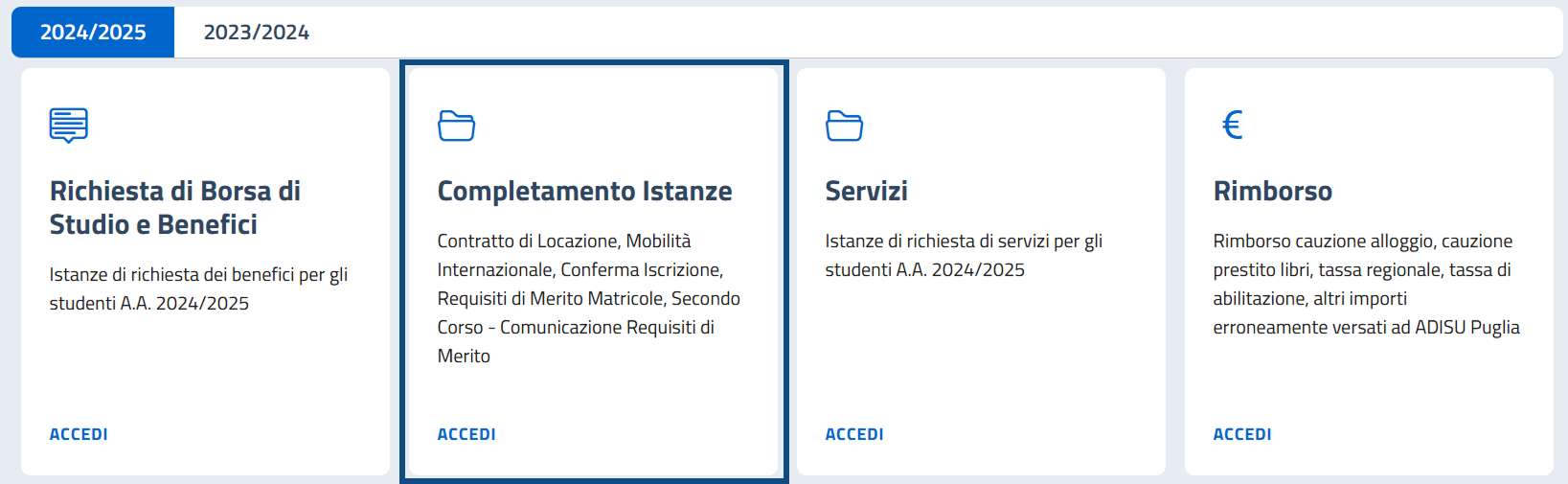Click the Contratto di Locazione description text
Screen dimensions: 1568x484
tap(589, 298)
